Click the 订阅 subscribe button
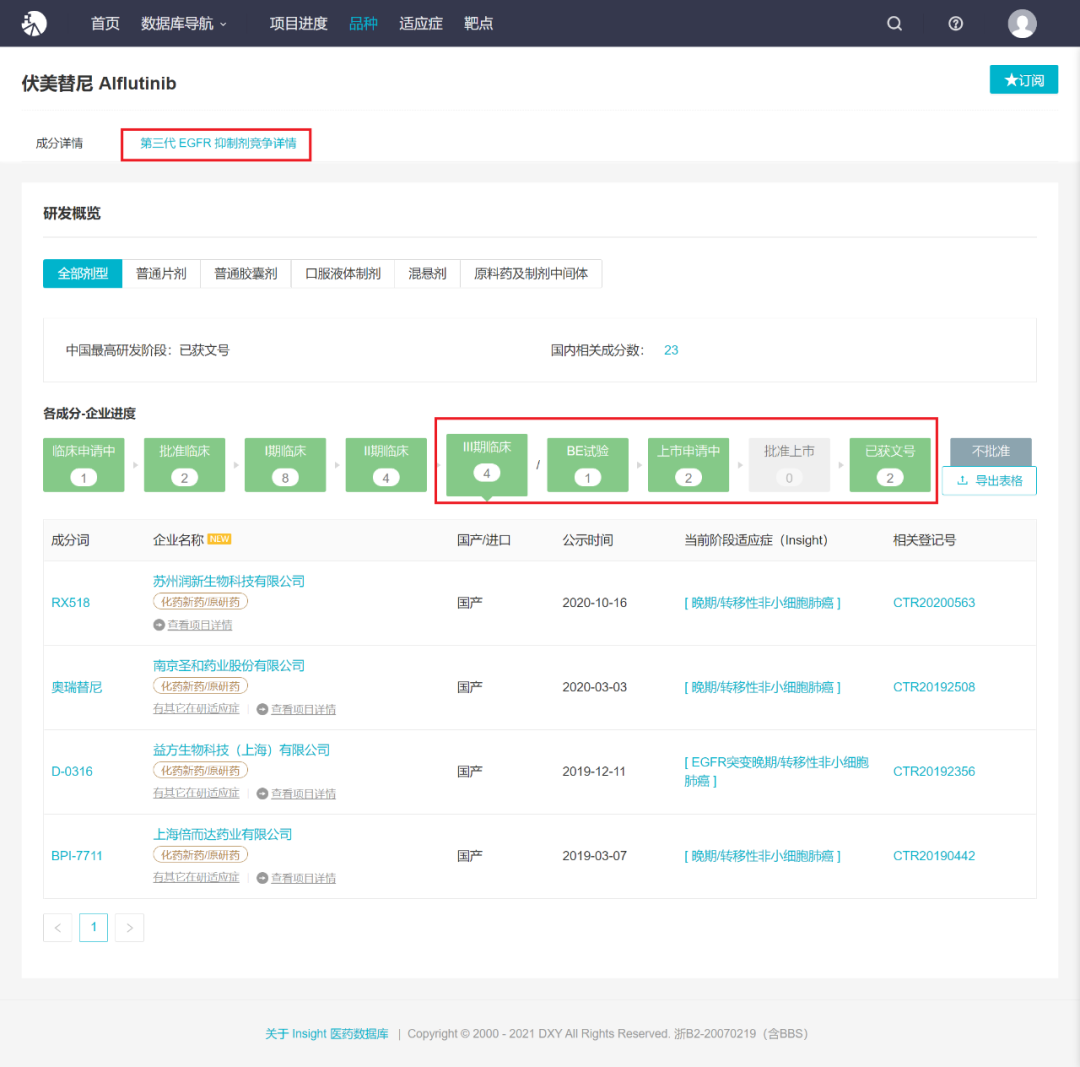Image resolution: width=1080 pixels, height=1067 pixels. 1024,80
